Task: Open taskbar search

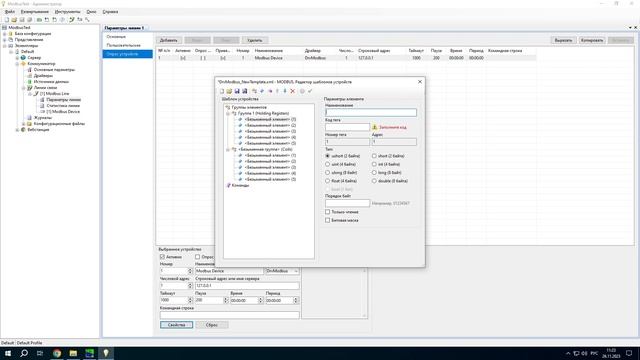Action: [x=24, y=353]
